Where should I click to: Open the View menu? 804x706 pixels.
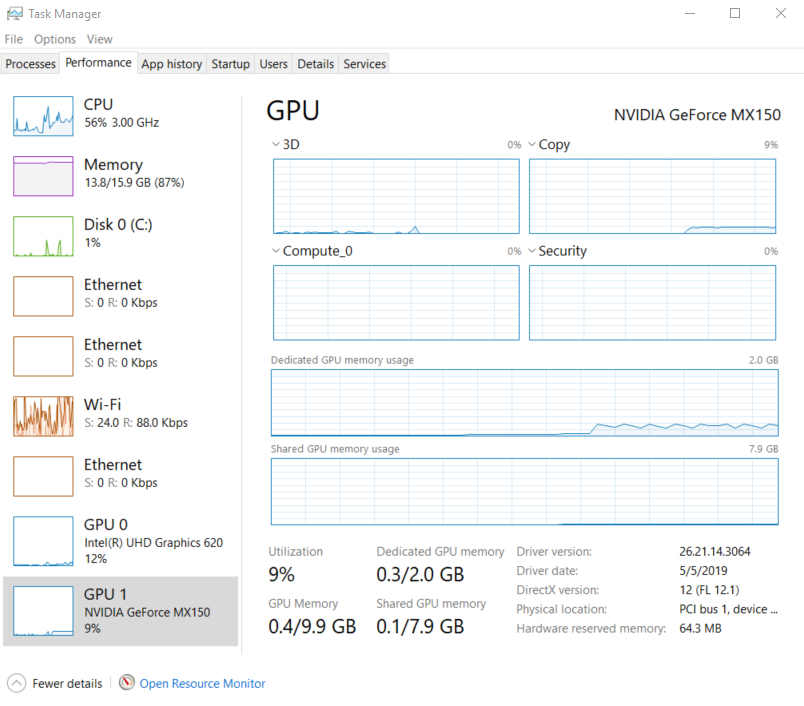99,39
